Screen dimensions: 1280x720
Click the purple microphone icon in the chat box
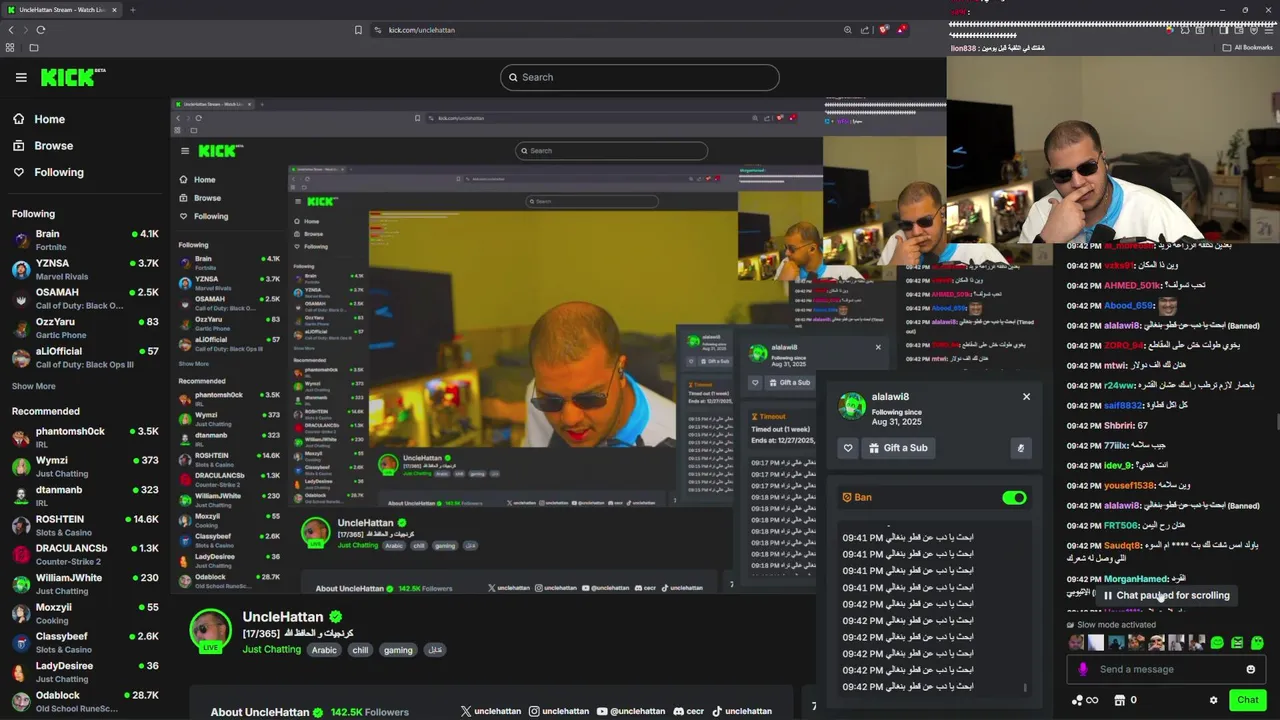tap(1083, 670)
